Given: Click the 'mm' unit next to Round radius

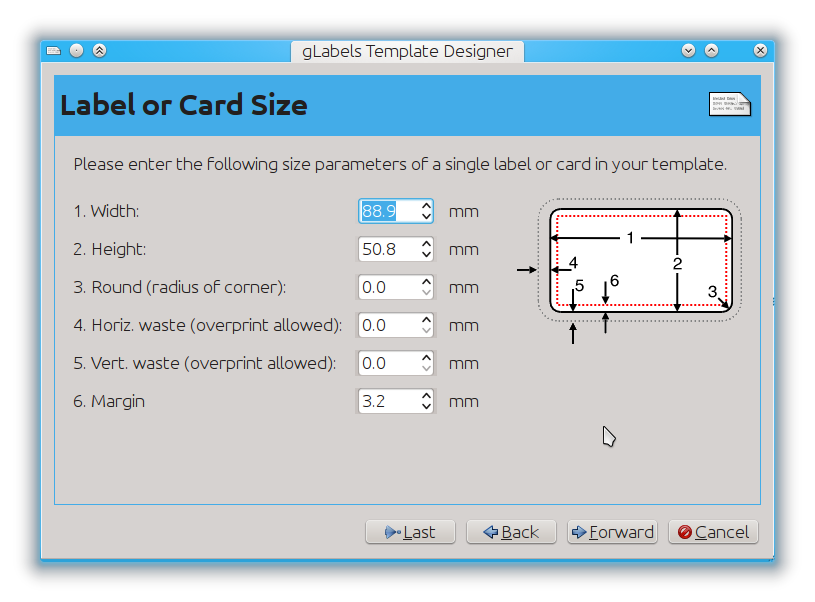Looking at the screenshot, I should click(x=464, y=287).
